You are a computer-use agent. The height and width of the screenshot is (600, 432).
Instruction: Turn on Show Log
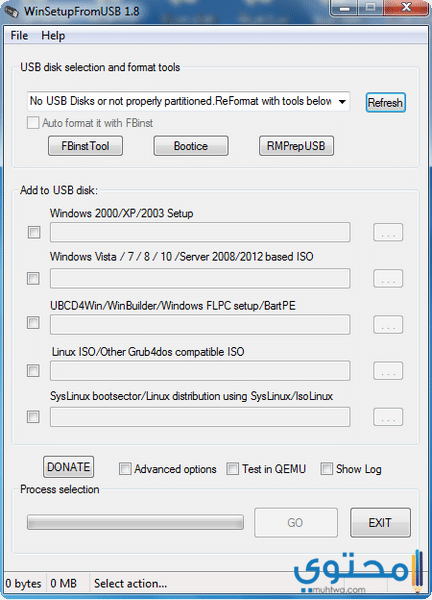tap(326, 469)
